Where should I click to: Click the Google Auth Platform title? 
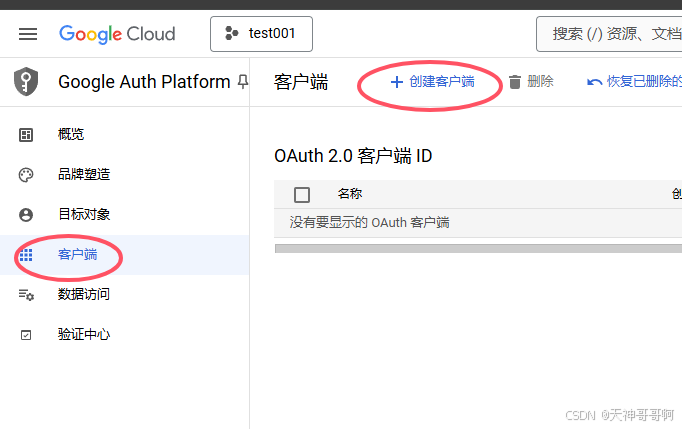tap(144, 82)
